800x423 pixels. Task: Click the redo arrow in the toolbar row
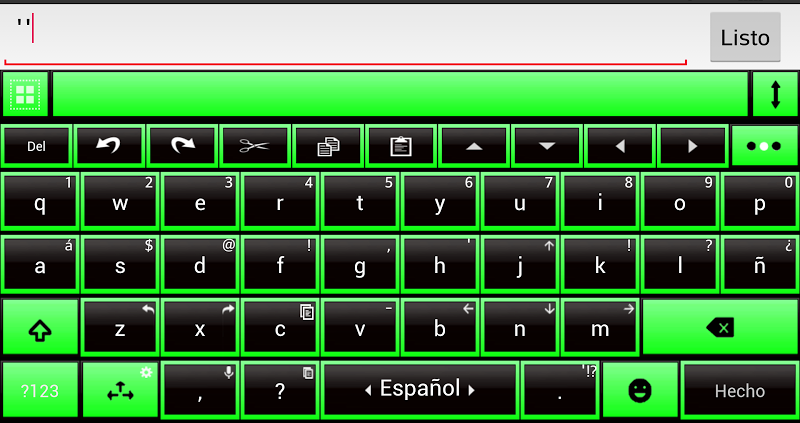(182, 146)
